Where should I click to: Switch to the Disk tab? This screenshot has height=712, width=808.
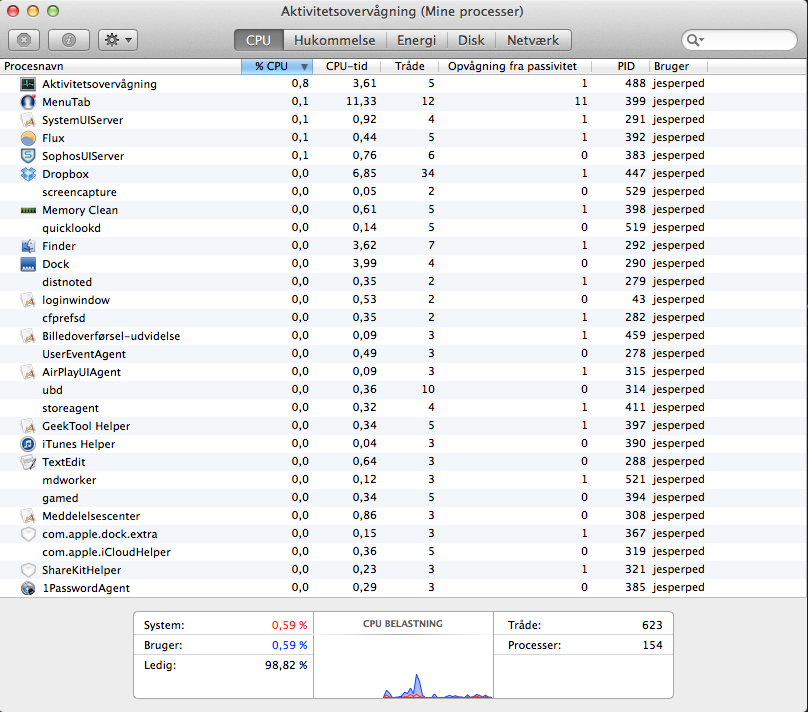coord(471,40)
